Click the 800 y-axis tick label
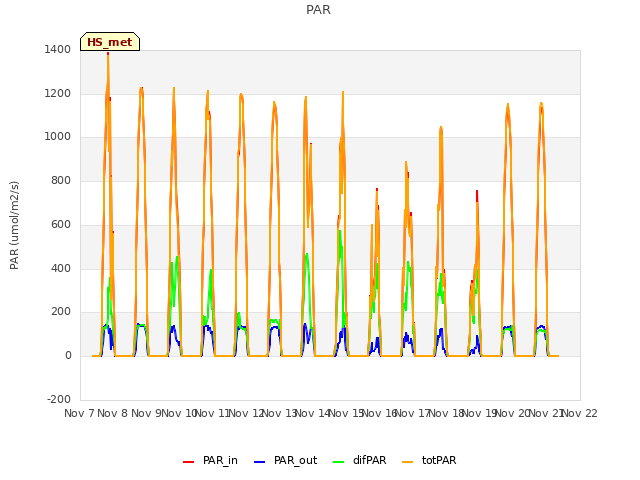The width and height of the screenshot is (640, 480). click(x=61, y=180)
